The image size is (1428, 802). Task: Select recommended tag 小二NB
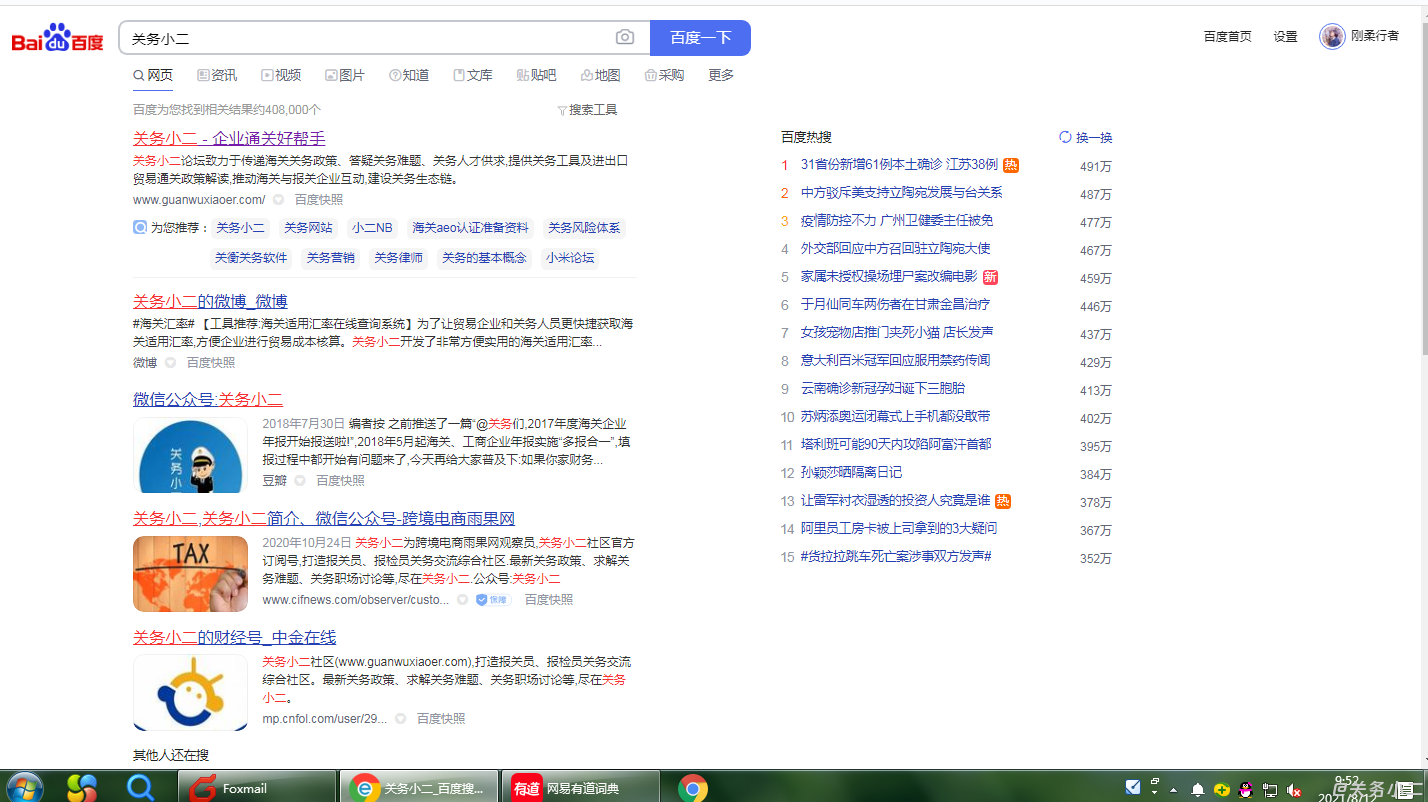click(x=372, y=228)
